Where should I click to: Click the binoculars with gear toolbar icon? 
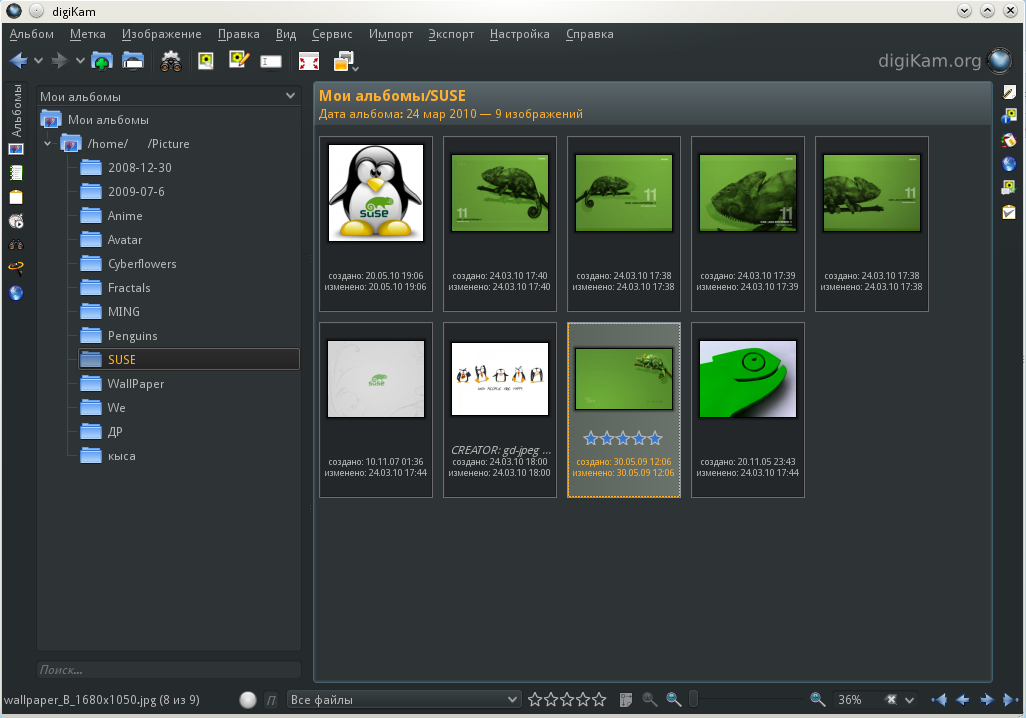171,61
